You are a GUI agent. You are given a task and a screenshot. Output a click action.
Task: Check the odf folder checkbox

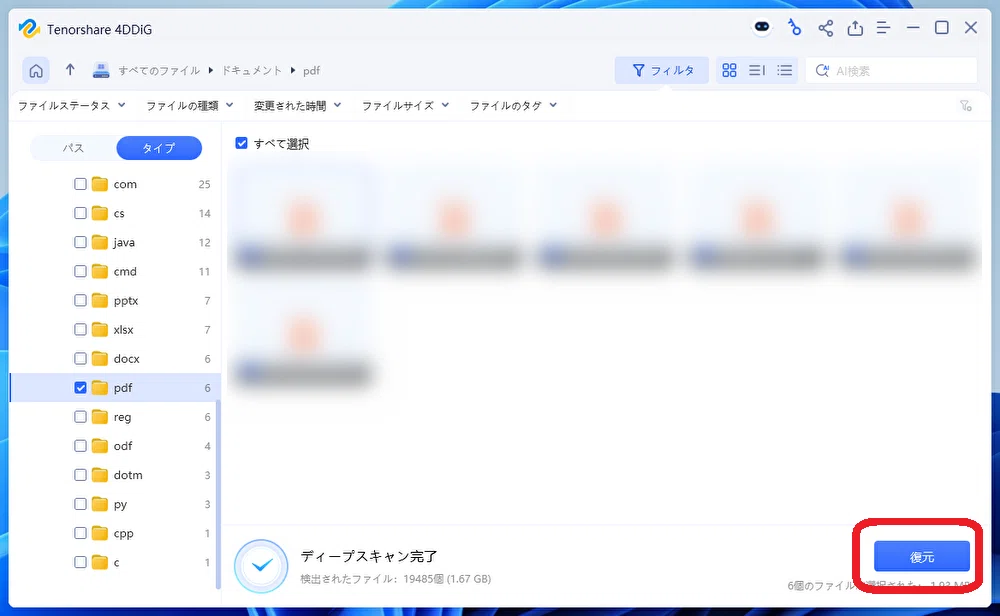pyautogui.click(x=80, y=446)
